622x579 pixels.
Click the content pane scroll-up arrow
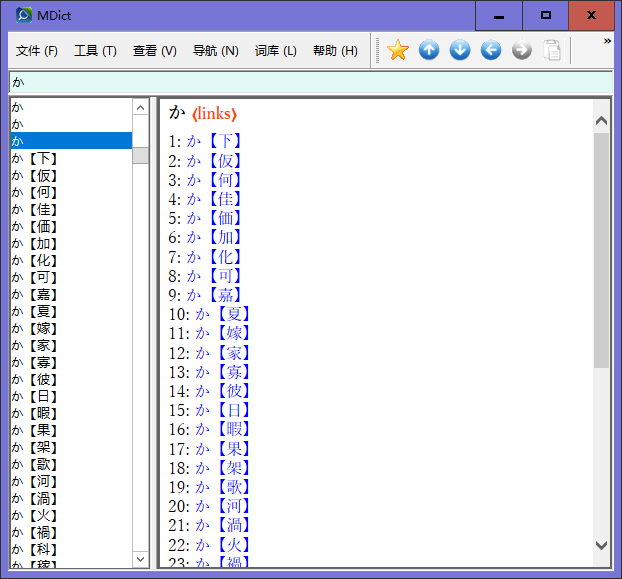[x=601, y=121]
